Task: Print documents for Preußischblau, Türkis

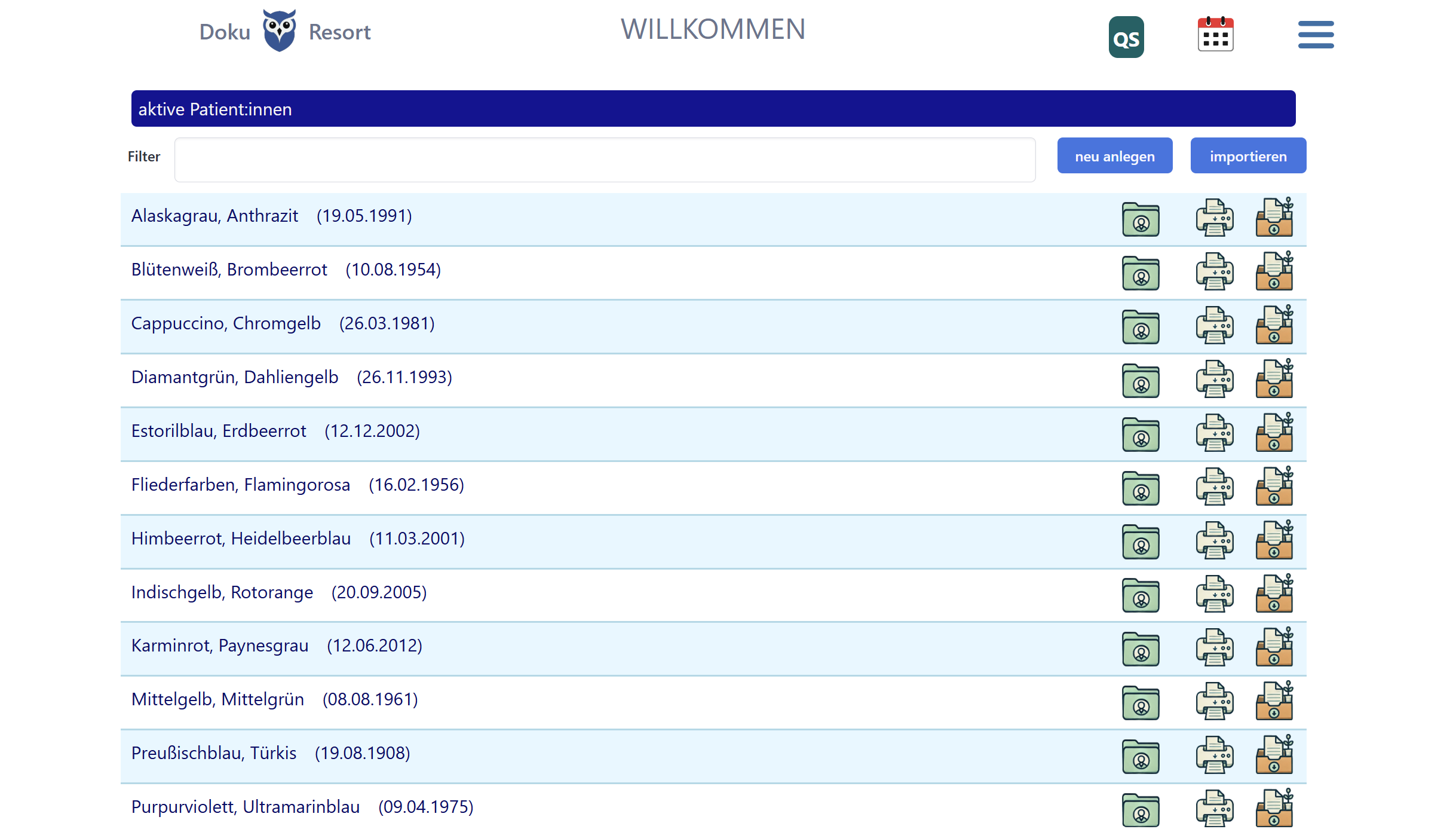Action: click(1214, 755)
